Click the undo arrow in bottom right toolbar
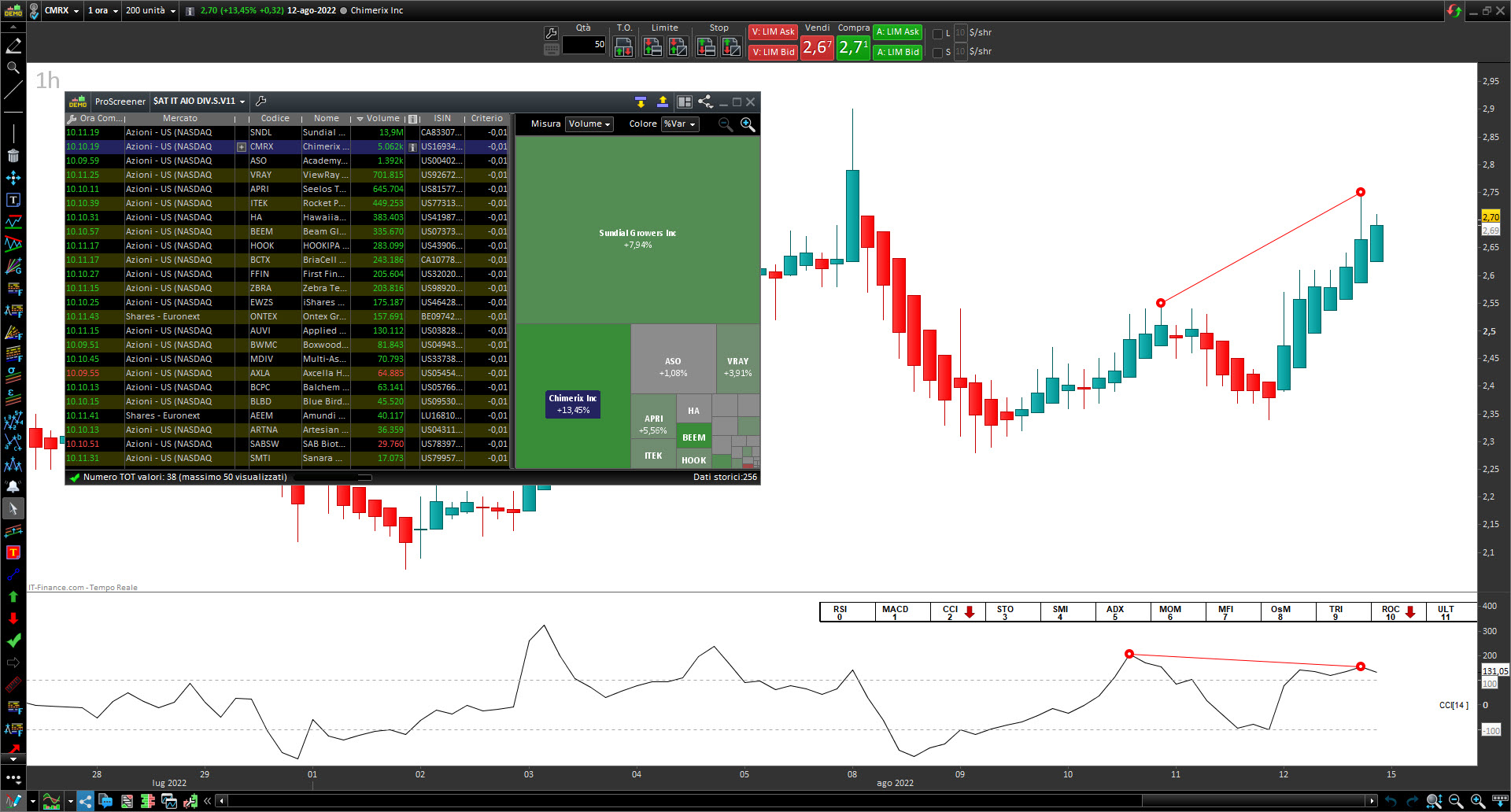Image resolution: width=1511 pixels, height=812 pixels. tap(1391, 801)
